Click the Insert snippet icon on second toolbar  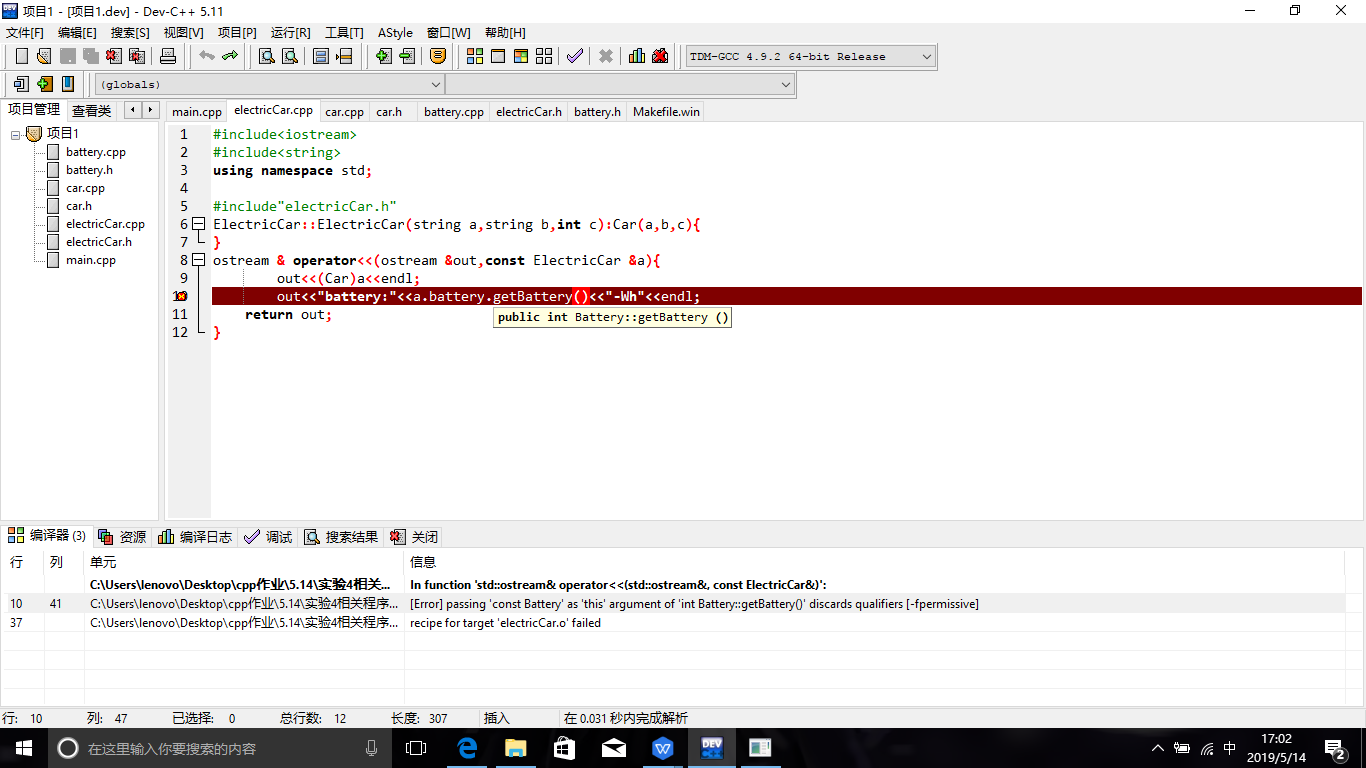[21, 84]
